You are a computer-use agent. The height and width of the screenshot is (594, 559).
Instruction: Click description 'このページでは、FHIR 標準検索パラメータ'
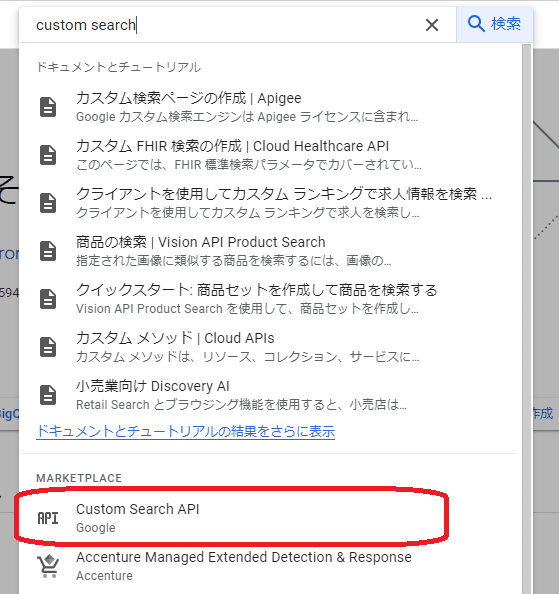(x=248, y=165)
